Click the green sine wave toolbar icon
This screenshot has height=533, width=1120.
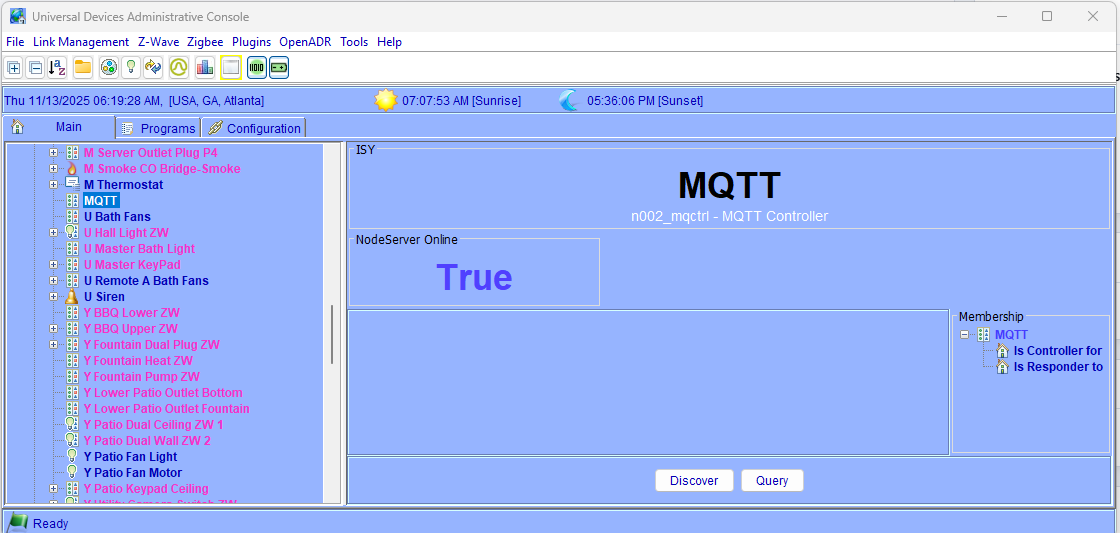click(178, 68)
